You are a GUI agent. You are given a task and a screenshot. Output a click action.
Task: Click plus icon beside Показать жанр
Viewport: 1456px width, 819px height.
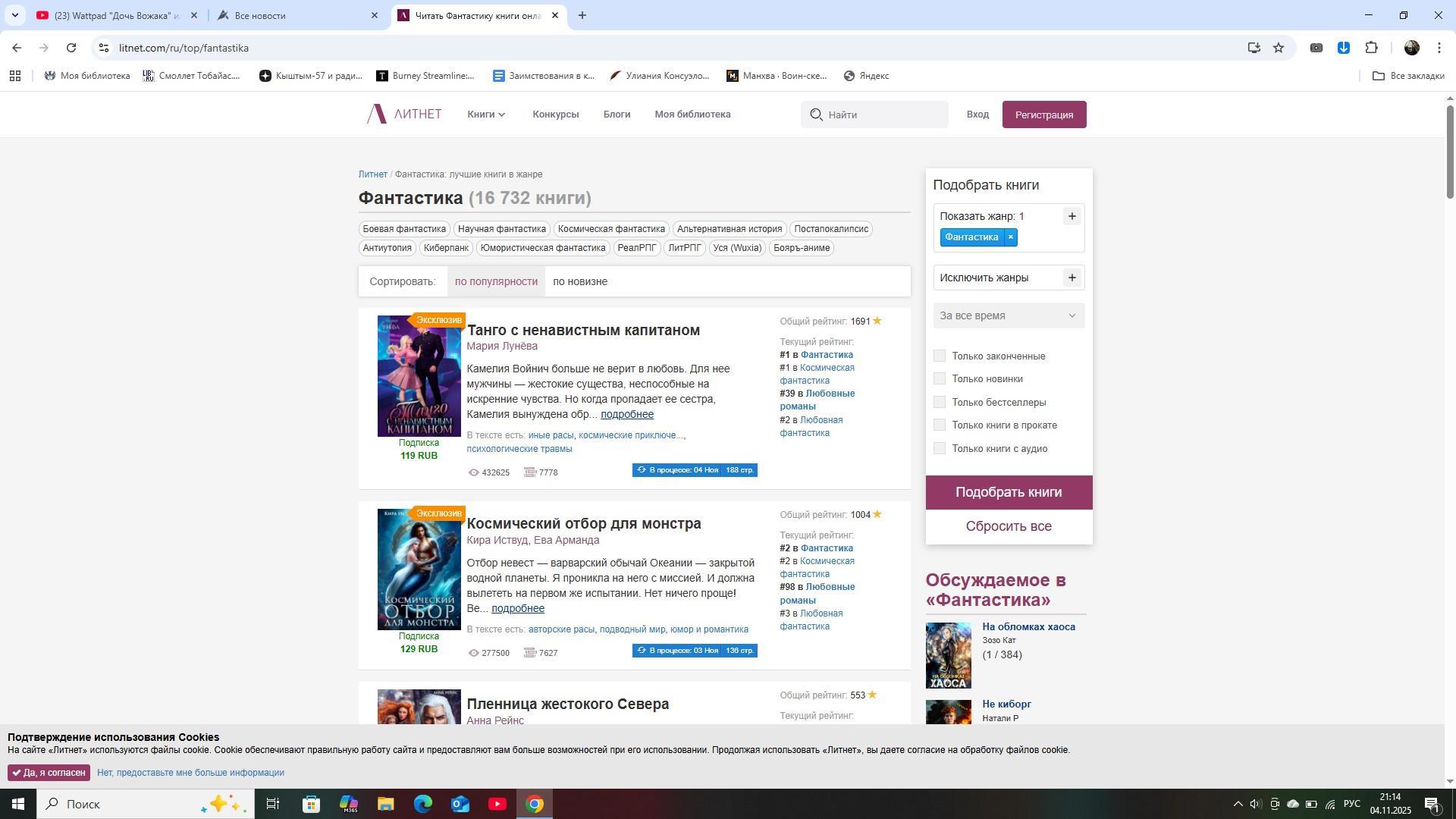pos(1072,217)
